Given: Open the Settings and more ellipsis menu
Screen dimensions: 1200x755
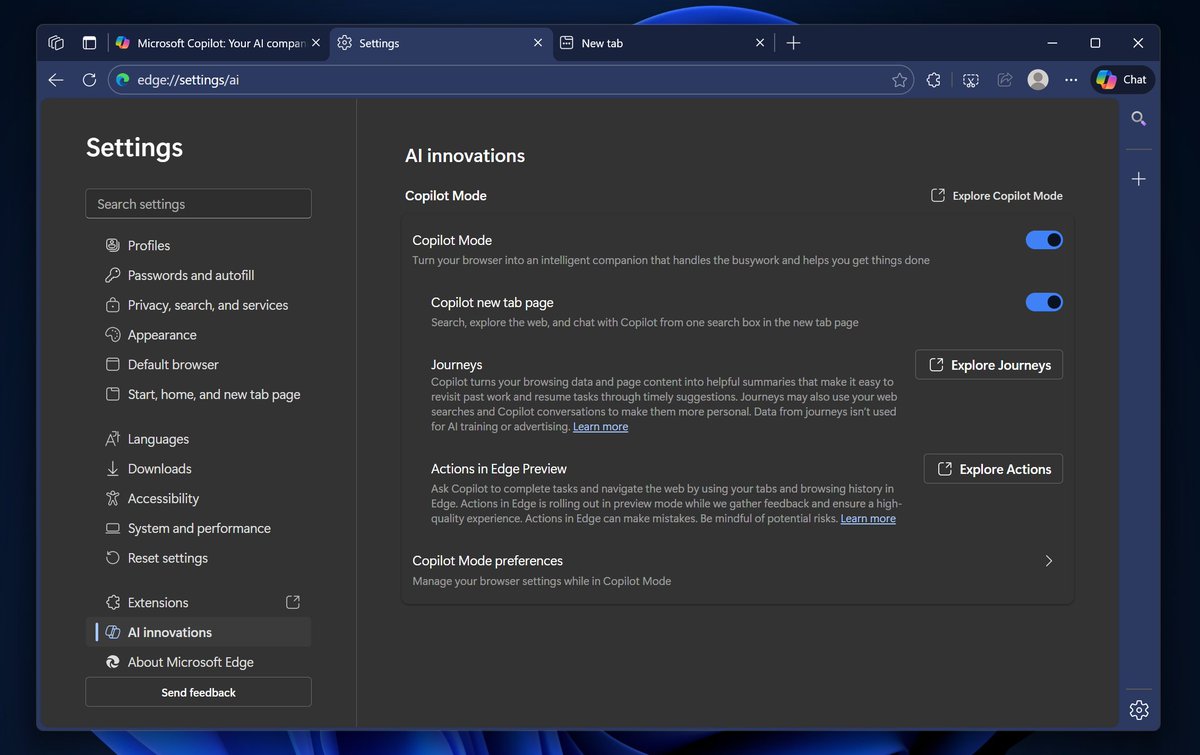Looking at the screenshot, I should click(x=1071, y=80).
